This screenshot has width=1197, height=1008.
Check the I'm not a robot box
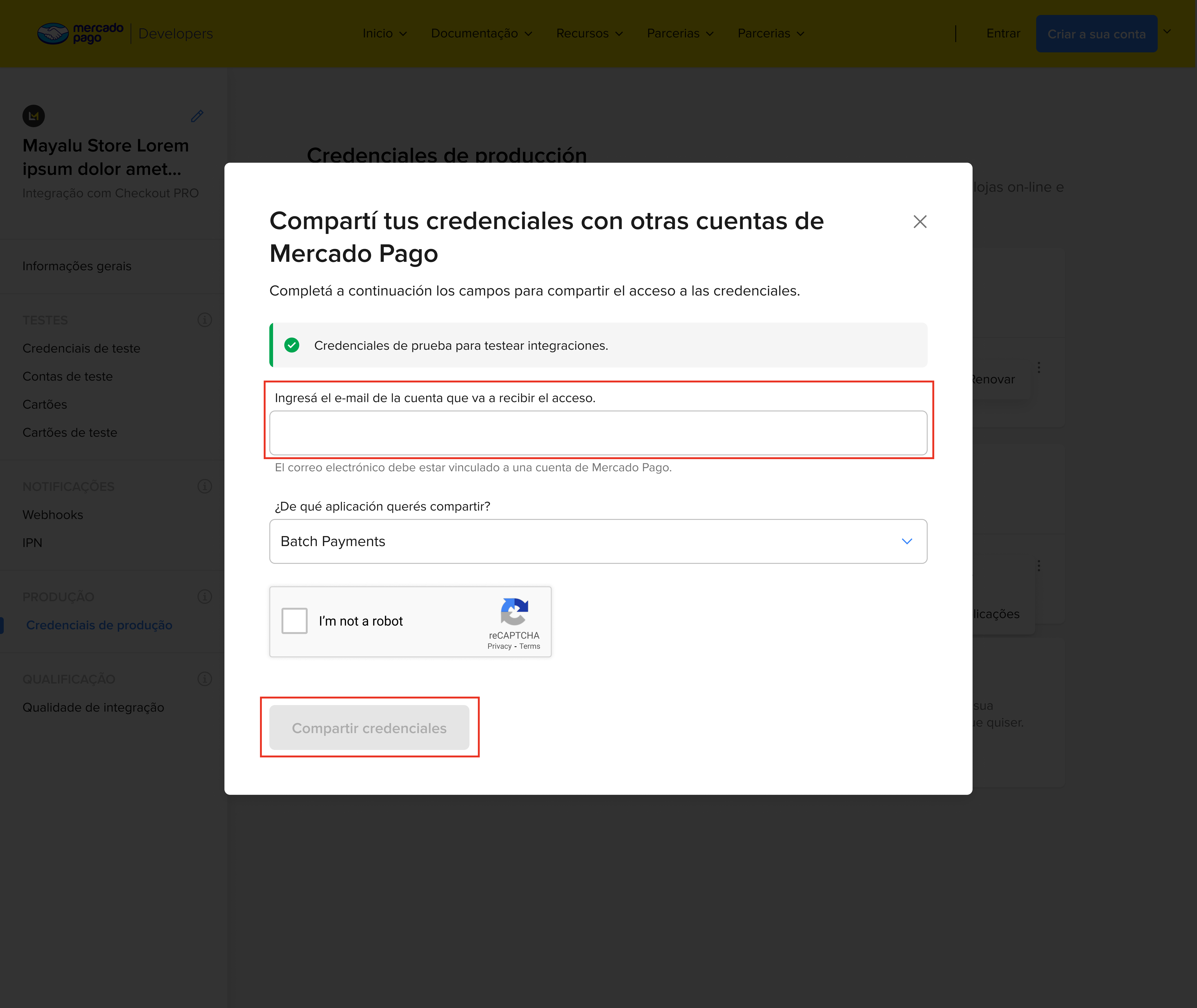click(295, 621)
